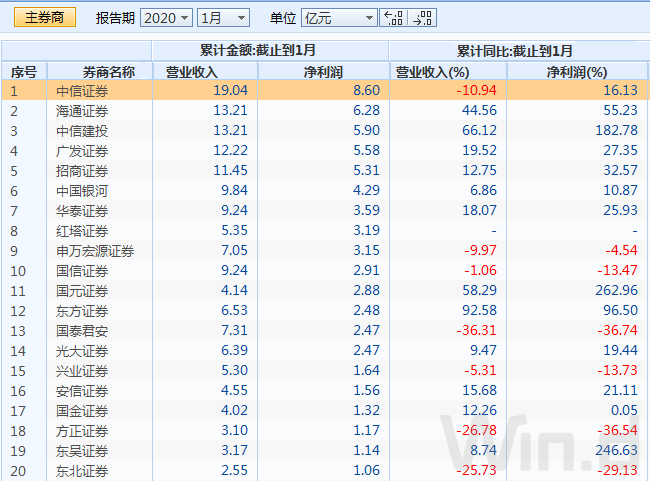Select the 红塔证券 row
Screen dimensions: 650x487
[324, 230]
